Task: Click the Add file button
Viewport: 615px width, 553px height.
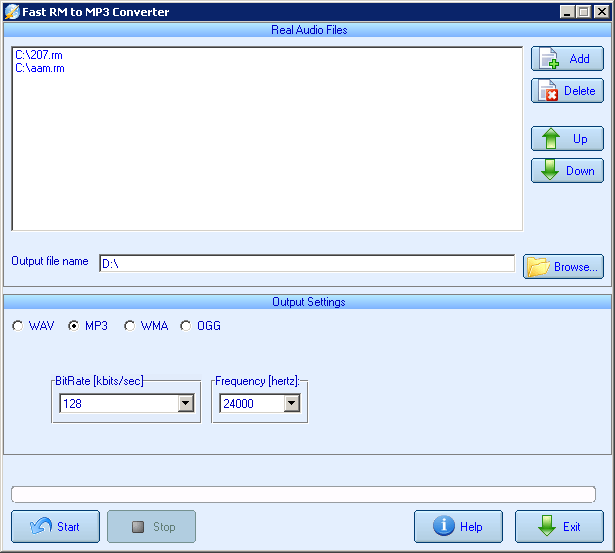Action: pyautogui.click(x=567, y=59)
